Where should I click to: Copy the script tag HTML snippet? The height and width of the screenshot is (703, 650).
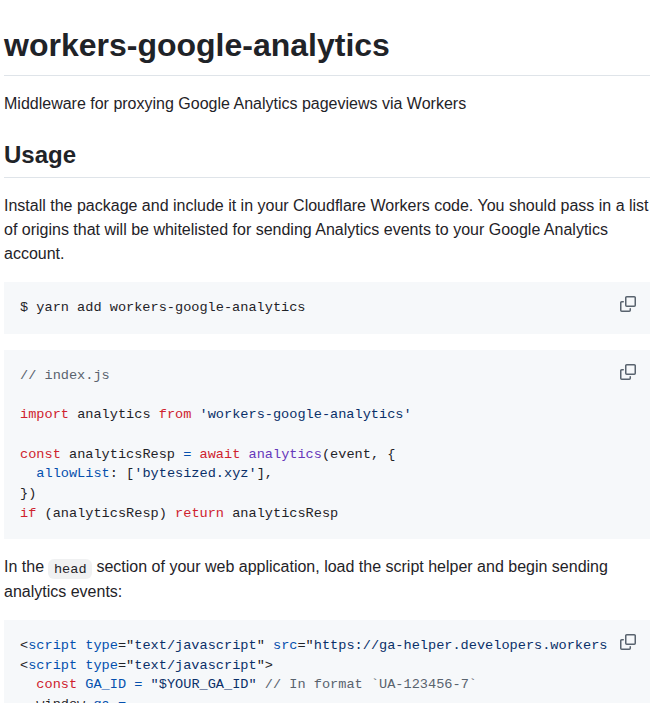click(x=628, y=642)
